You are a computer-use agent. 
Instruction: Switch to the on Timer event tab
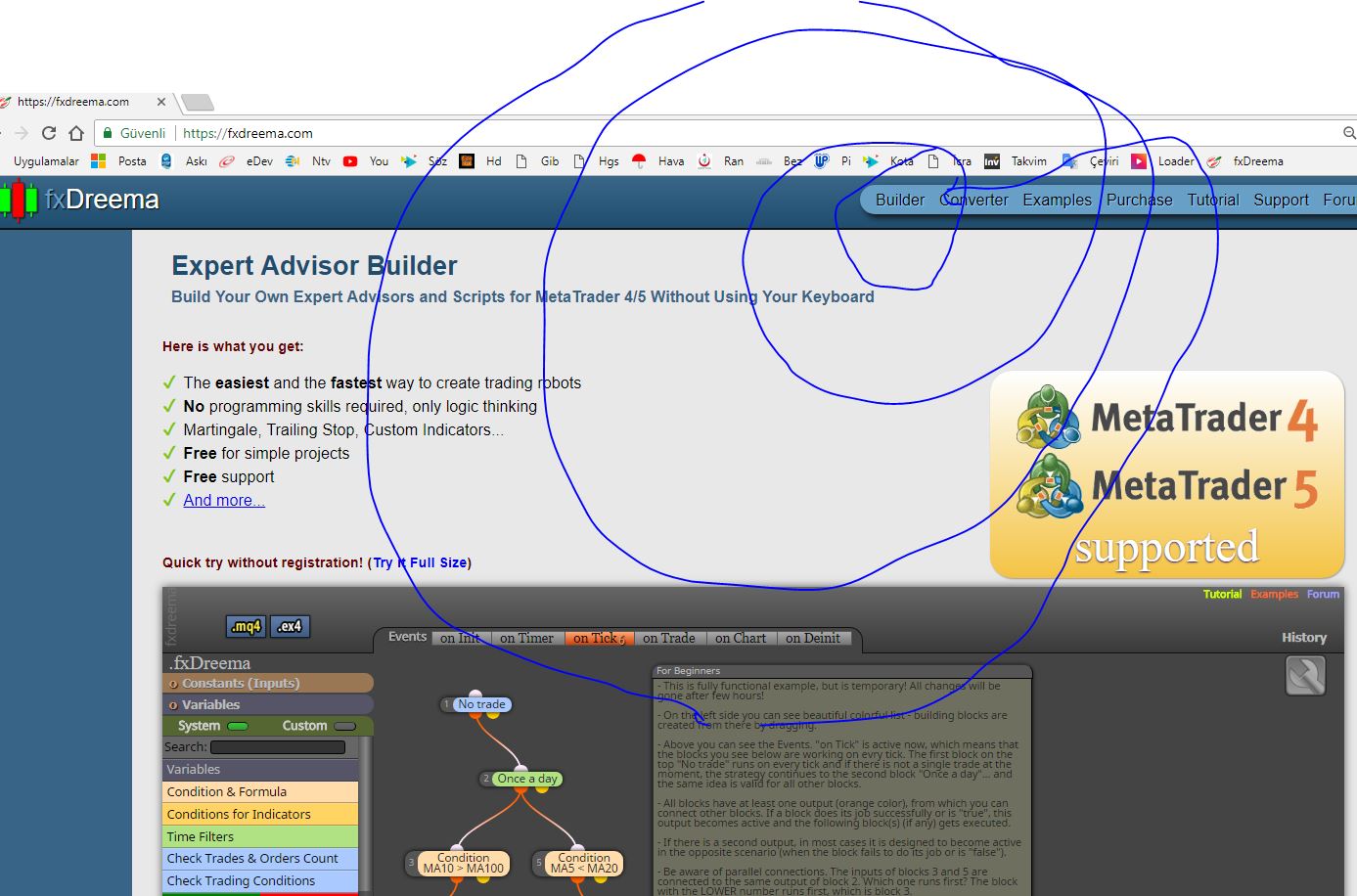tap(526, 638)
